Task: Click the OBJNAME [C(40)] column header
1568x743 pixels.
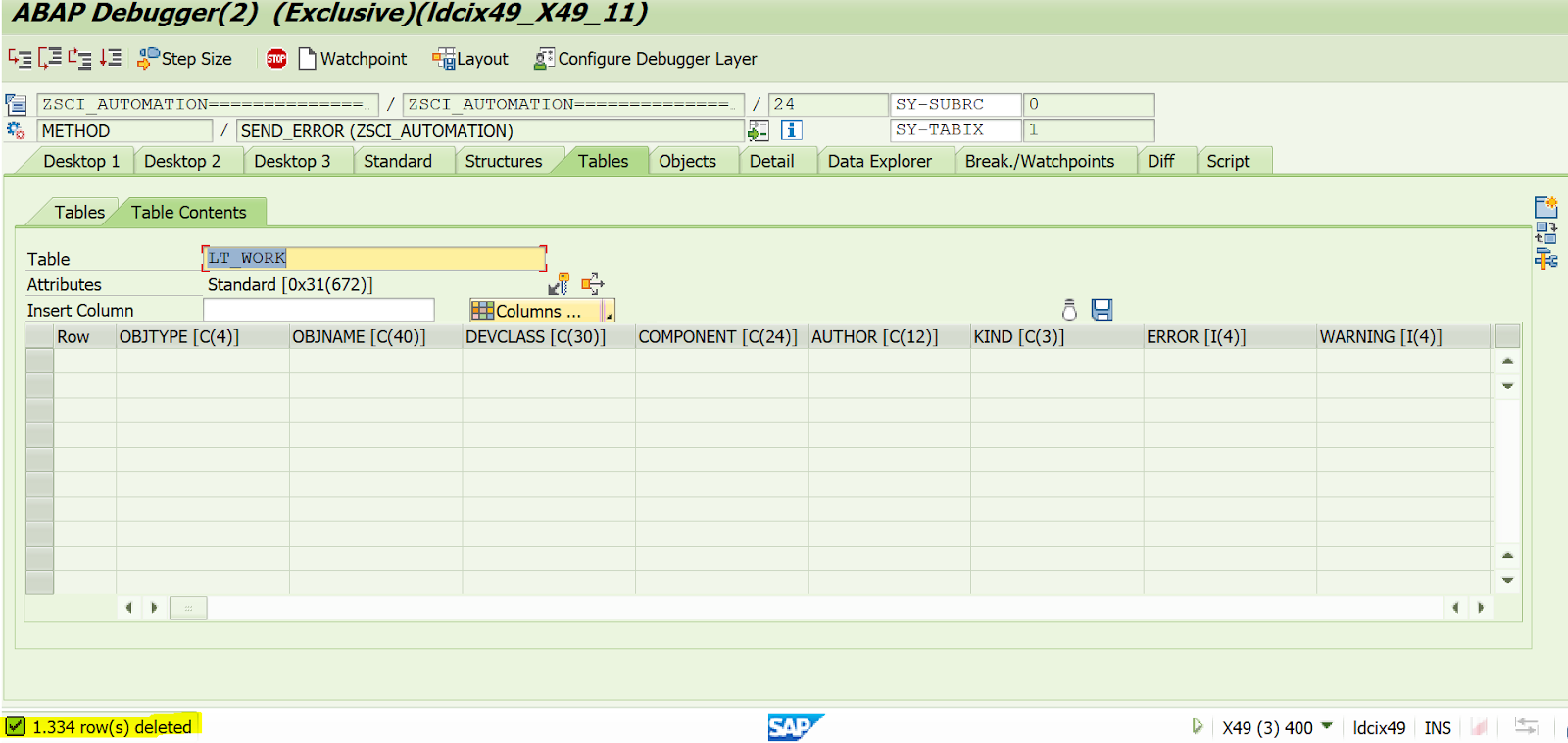Action: [x=376, y=336]
